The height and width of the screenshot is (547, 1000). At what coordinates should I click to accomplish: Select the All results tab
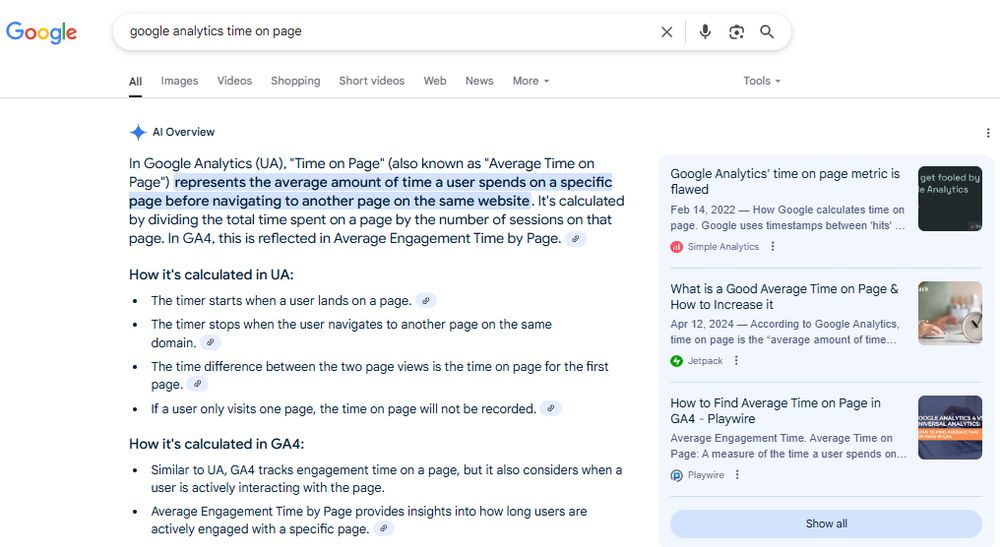point(135,82)
